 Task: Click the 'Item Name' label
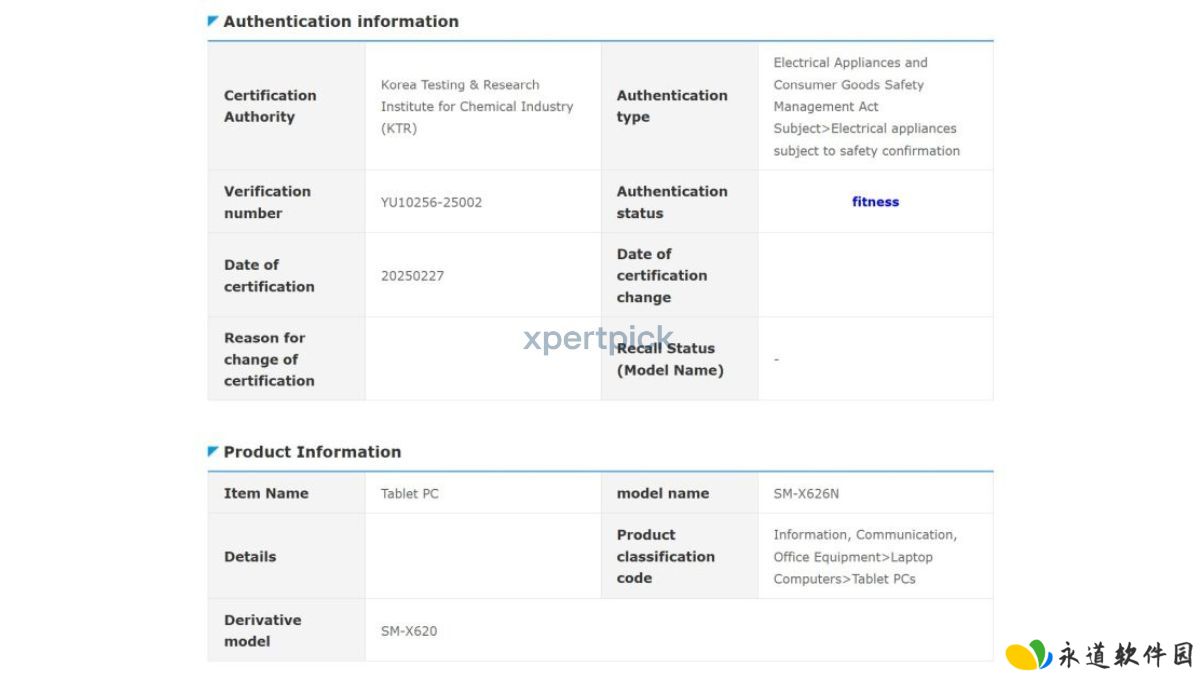(266, 493)
